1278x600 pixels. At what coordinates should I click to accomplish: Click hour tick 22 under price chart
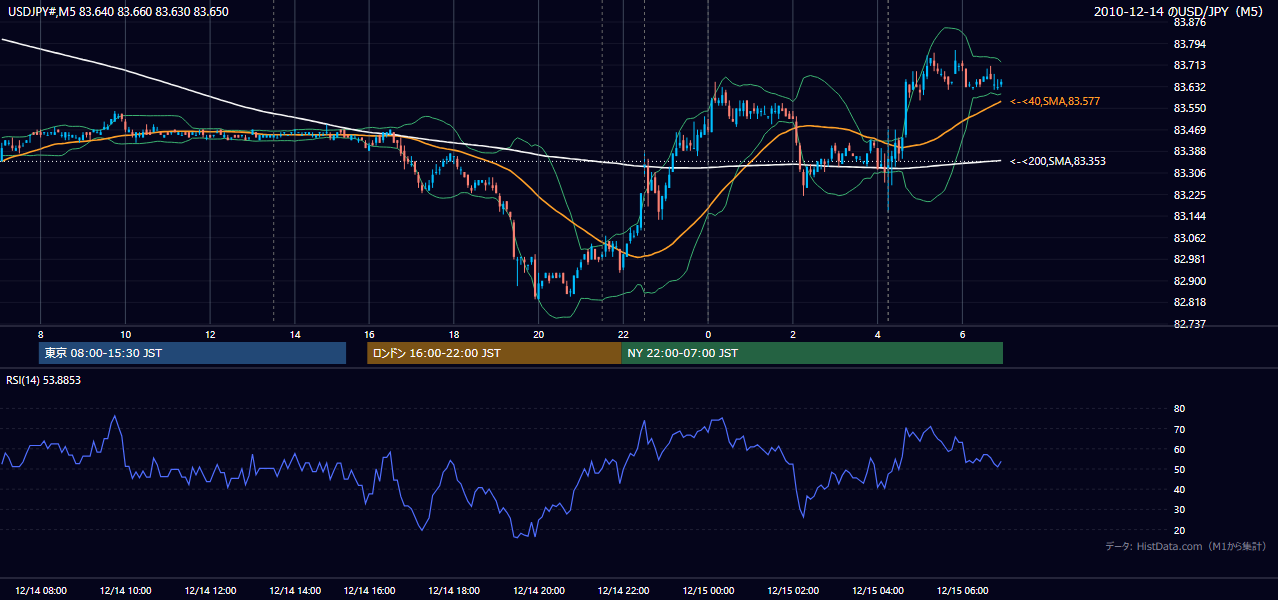pos(623,334)
